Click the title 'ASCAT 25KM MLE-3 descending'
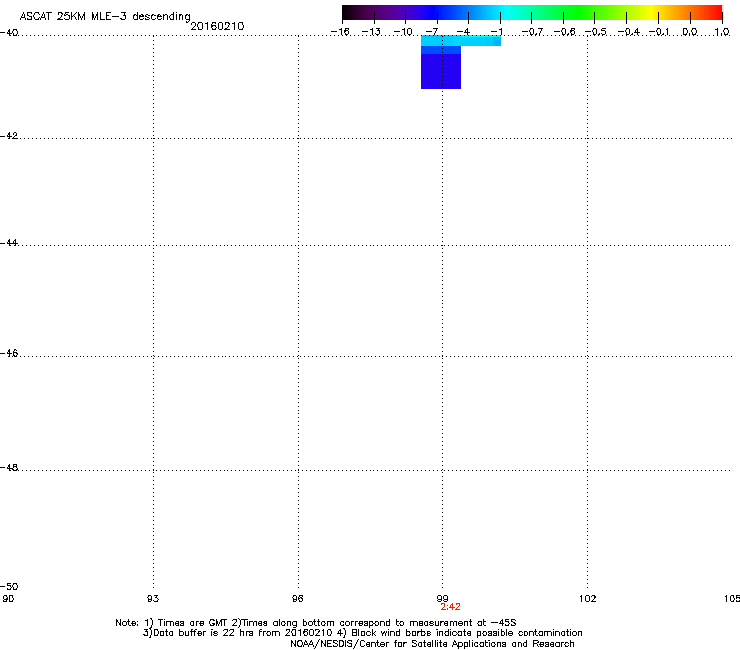 [105, 17]
